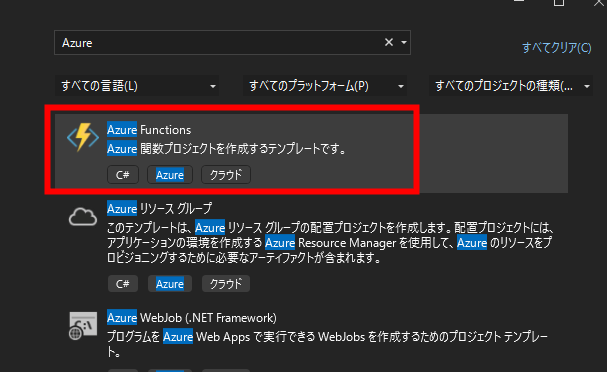
Task: Click the Azure 関数プロジェクト description text
Action: (x=227, y=149)
